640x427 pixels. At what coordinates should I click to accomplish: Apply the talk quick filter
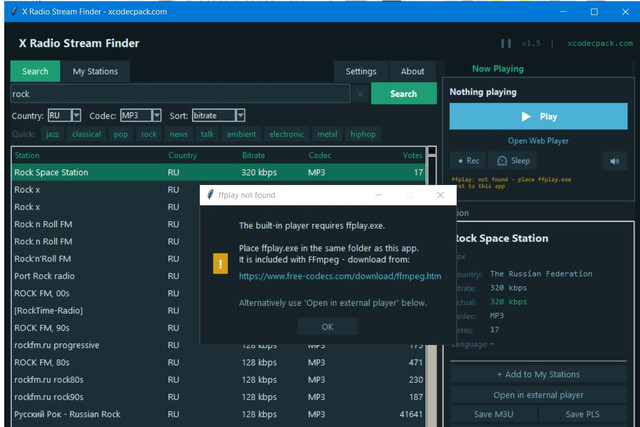[207, 134]
